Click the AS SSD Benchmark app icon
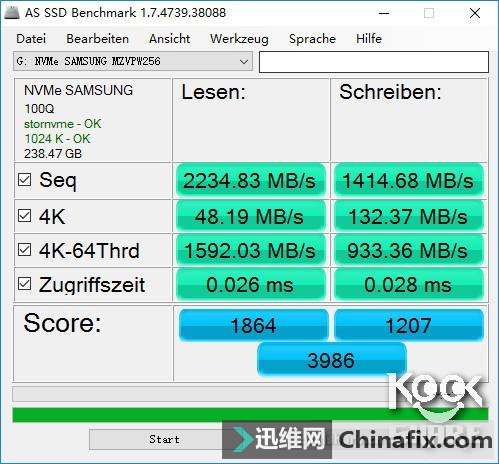Viewport: 499px width, 464px height. click(x=11, y=13)
